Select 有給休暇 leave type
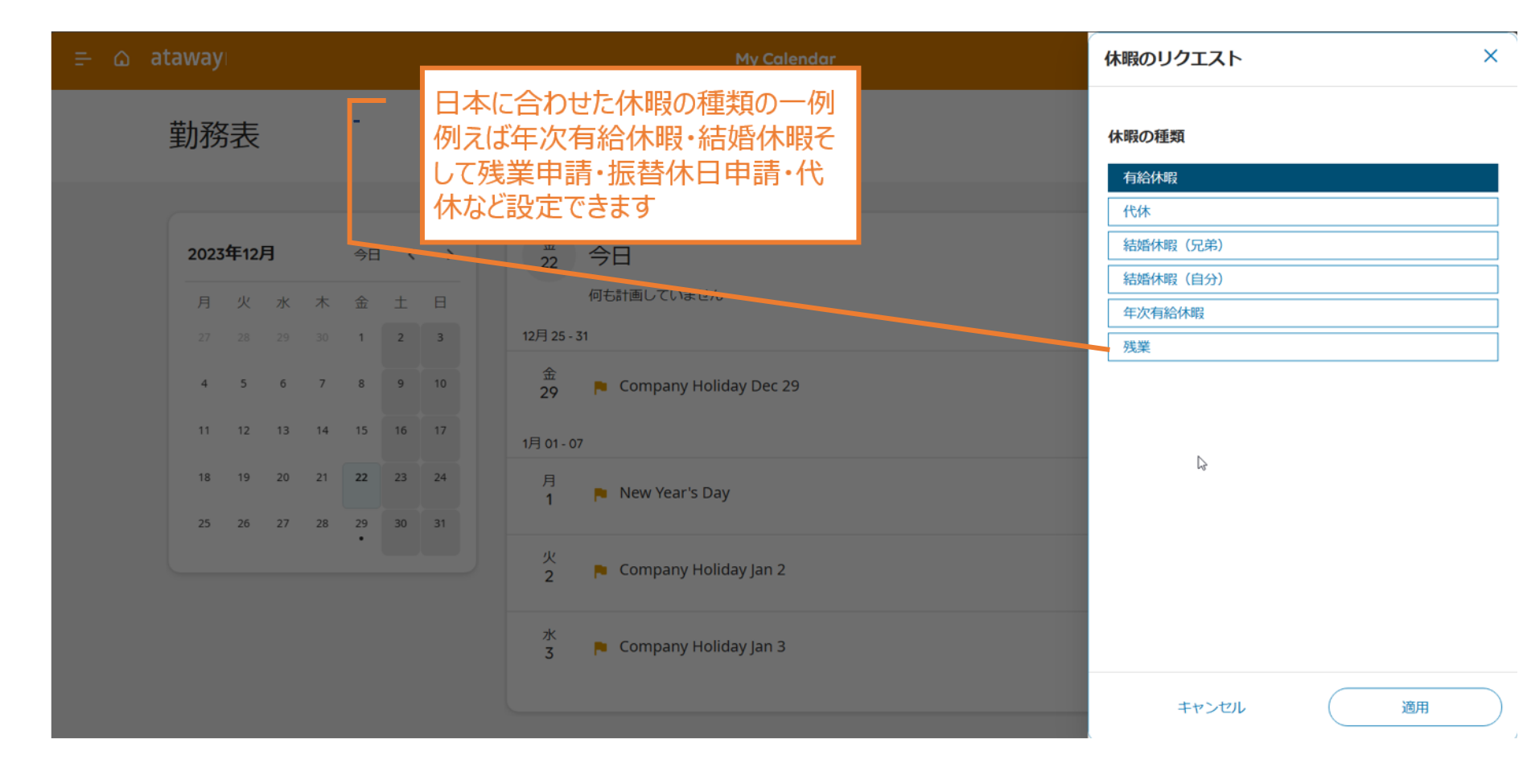The height and width of the screenshot is (784, 1523). point(1302,178)
